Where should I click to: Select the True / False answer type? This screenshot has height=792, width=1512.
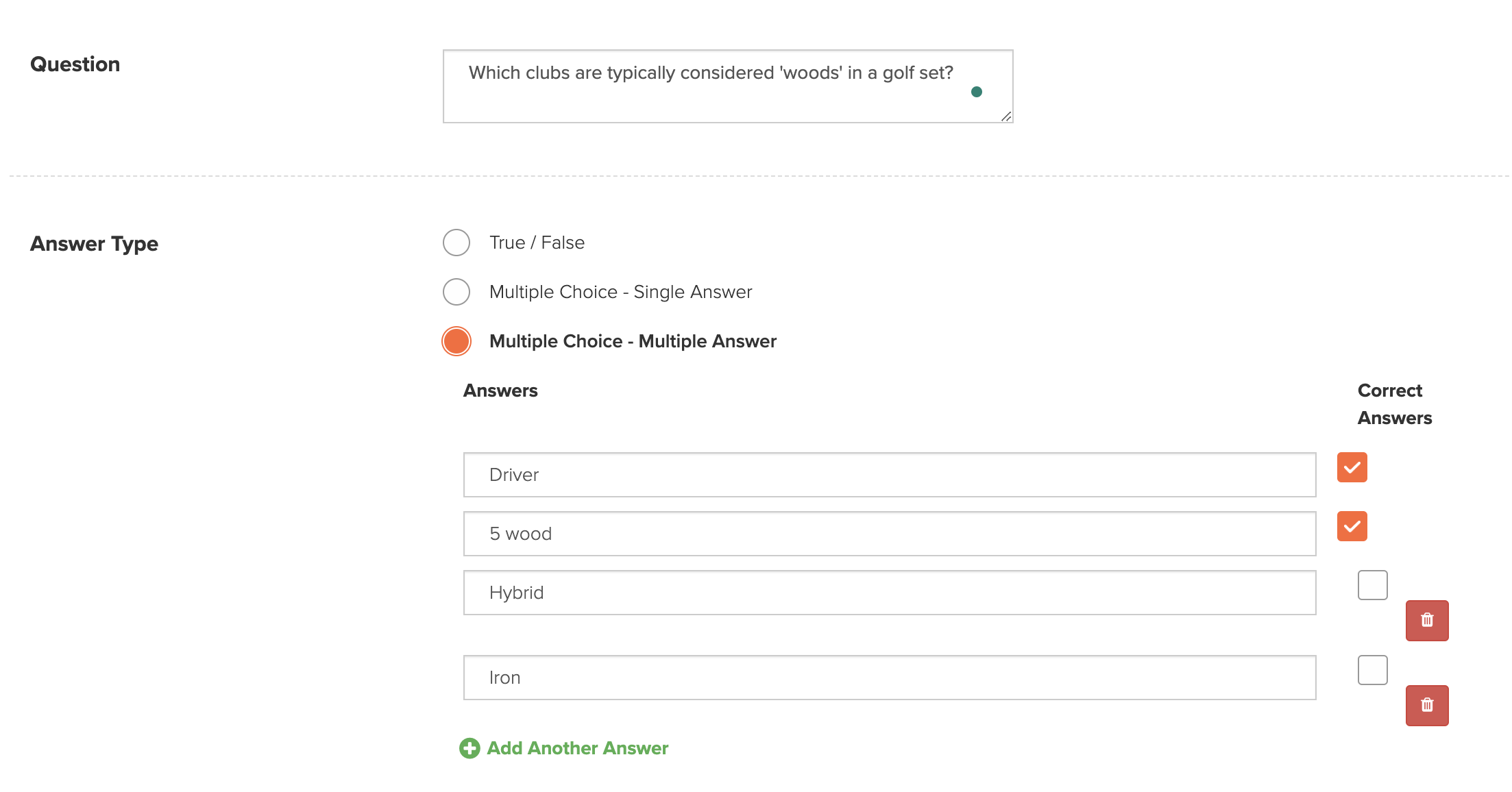pos(456,243)
